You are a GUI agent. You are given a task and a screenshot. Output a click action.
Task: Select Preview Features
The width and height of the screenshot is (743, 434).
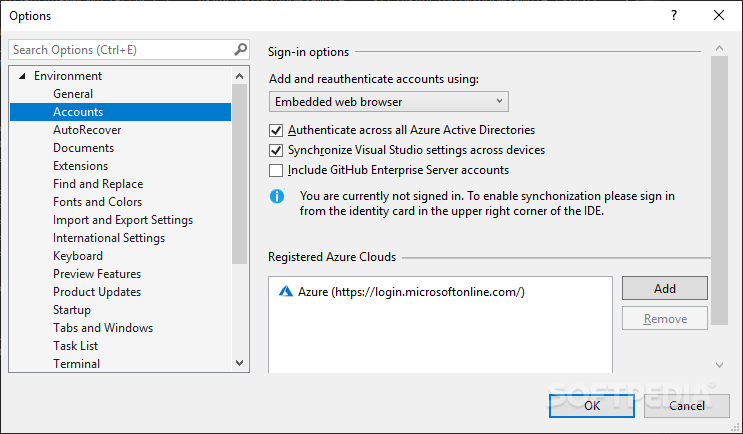pos(97,274)
